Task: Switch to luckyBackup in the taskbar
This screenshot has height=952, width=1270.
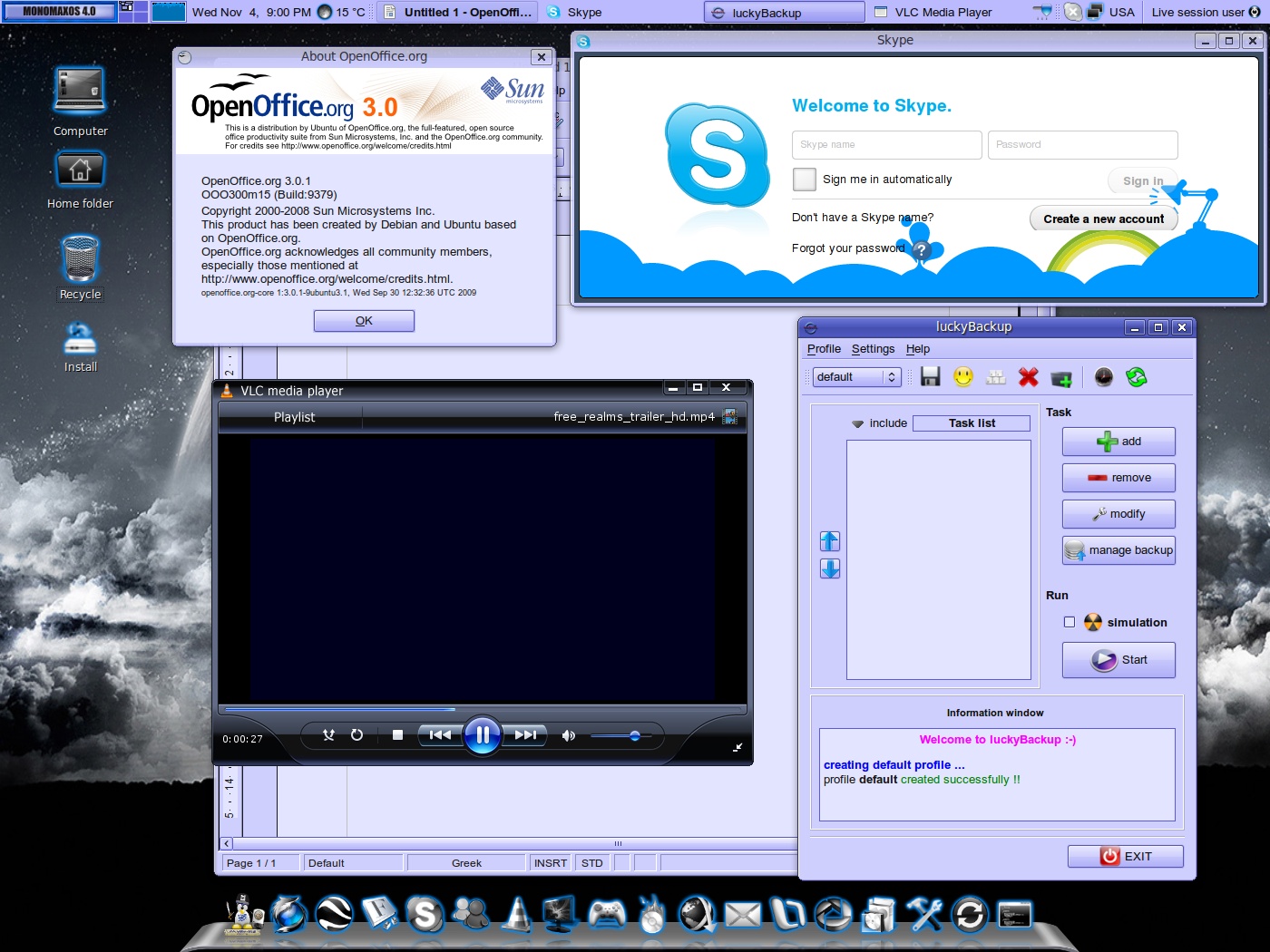Action: [784, 13]
